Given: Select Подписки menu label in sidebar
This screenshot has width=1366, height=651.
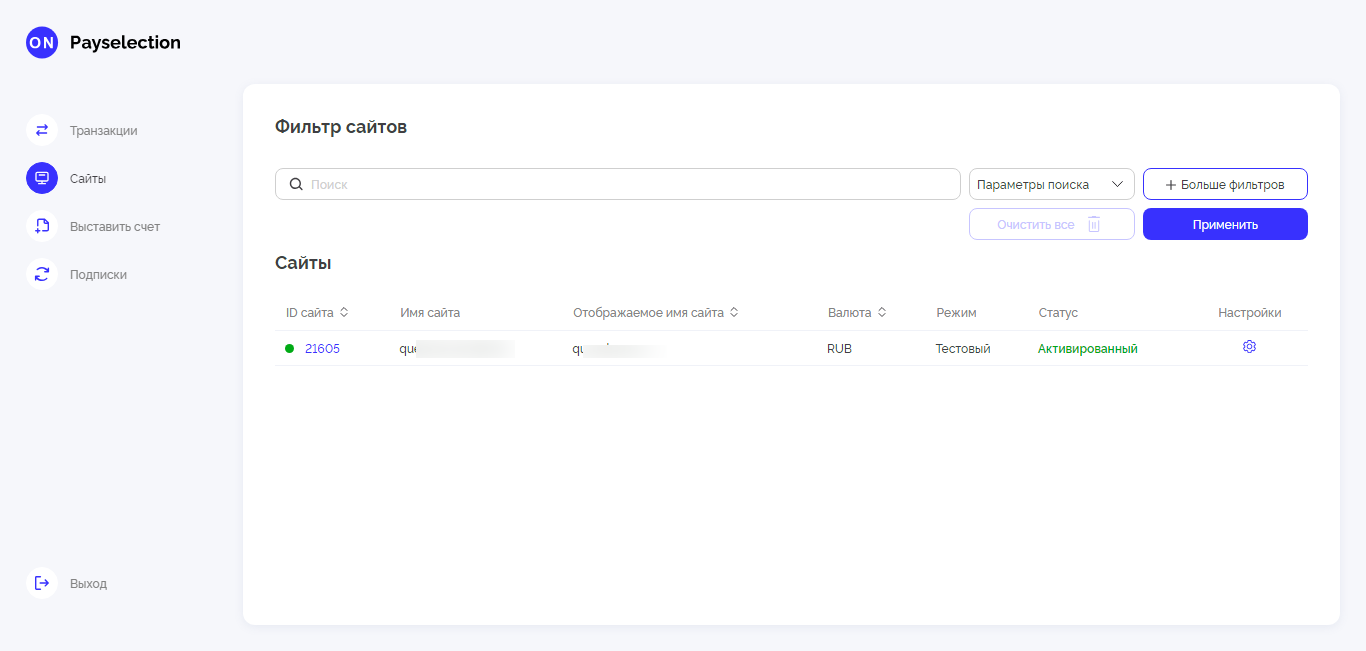Looking at the screenshot, I should pos(98,274).
